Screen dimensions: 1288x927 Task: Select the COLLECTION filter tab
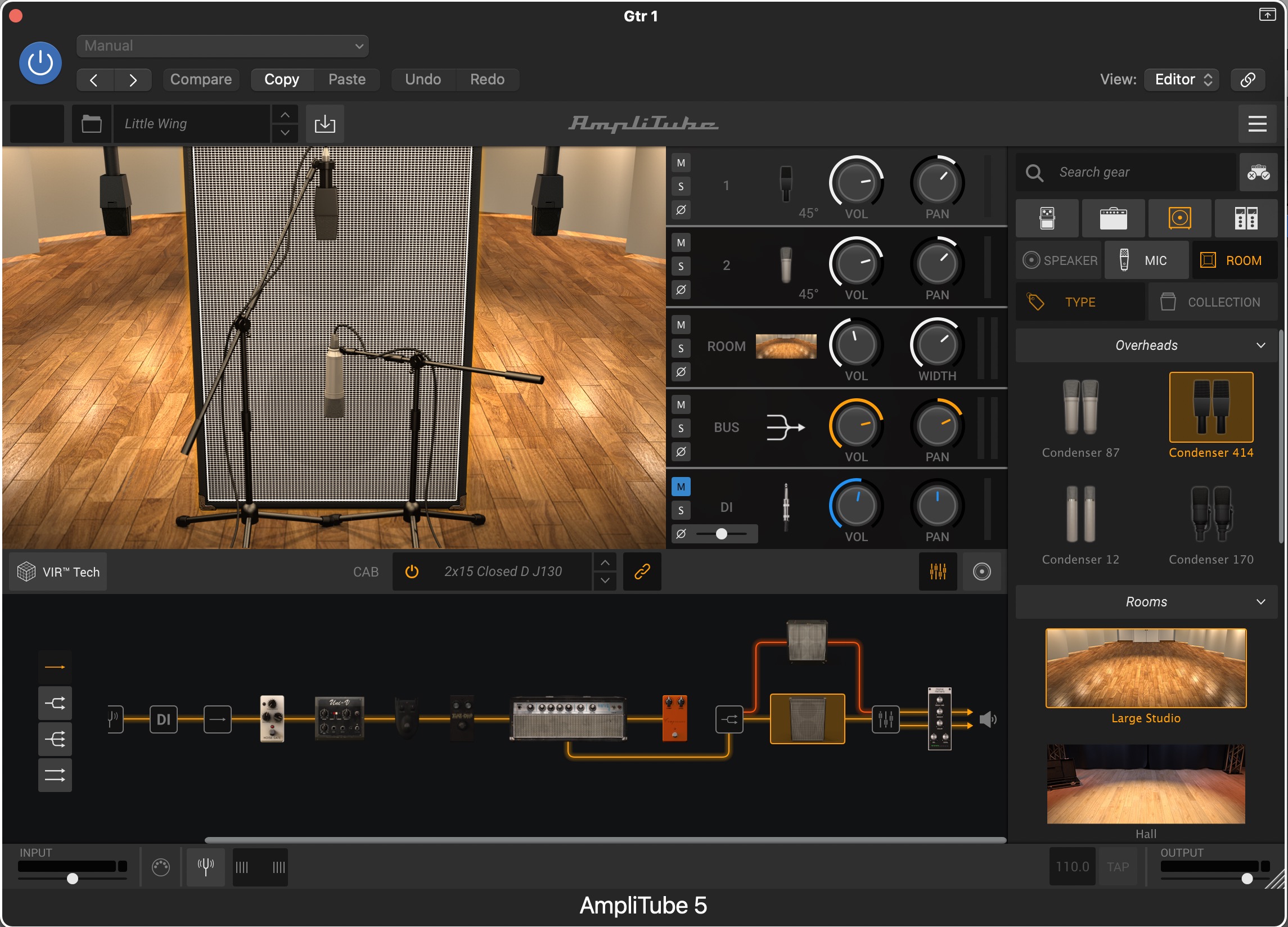click(1213, 302)
